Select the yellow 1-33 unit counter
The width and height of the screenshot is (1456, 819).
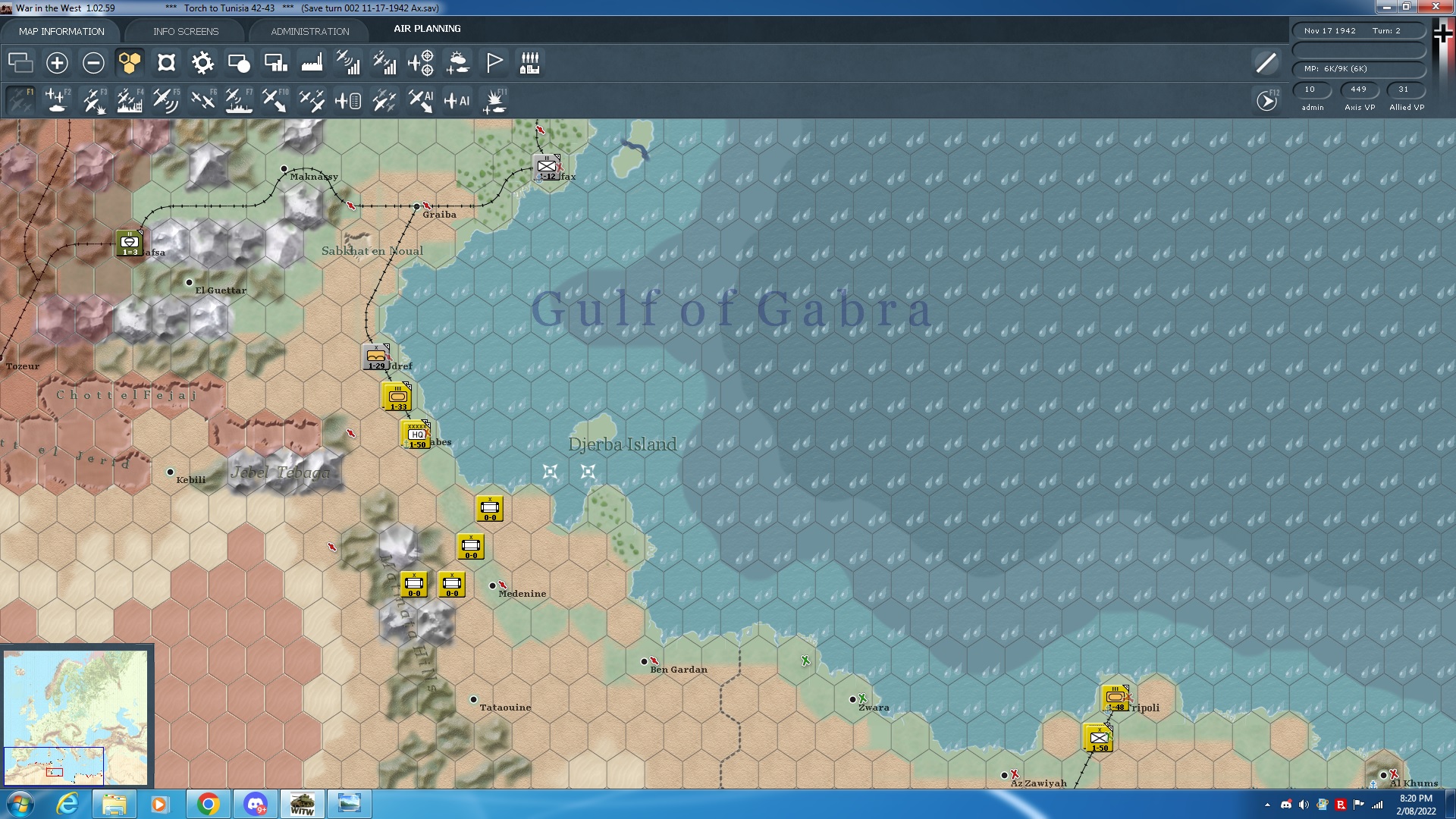tap(397, 397)
